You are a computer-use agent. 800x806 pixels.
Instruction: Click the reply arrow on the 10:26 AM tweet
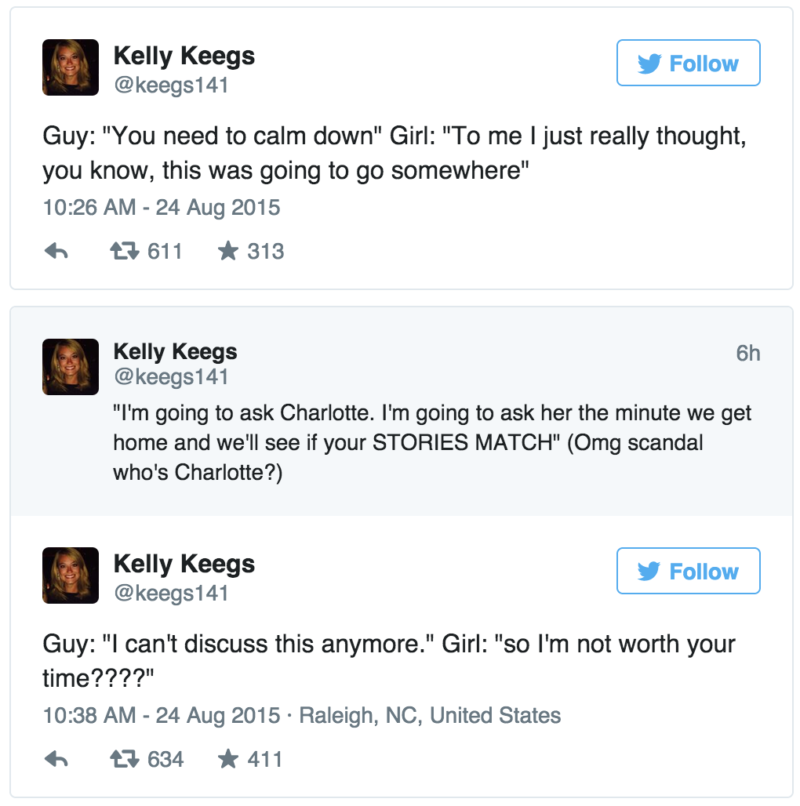point(57,251)
